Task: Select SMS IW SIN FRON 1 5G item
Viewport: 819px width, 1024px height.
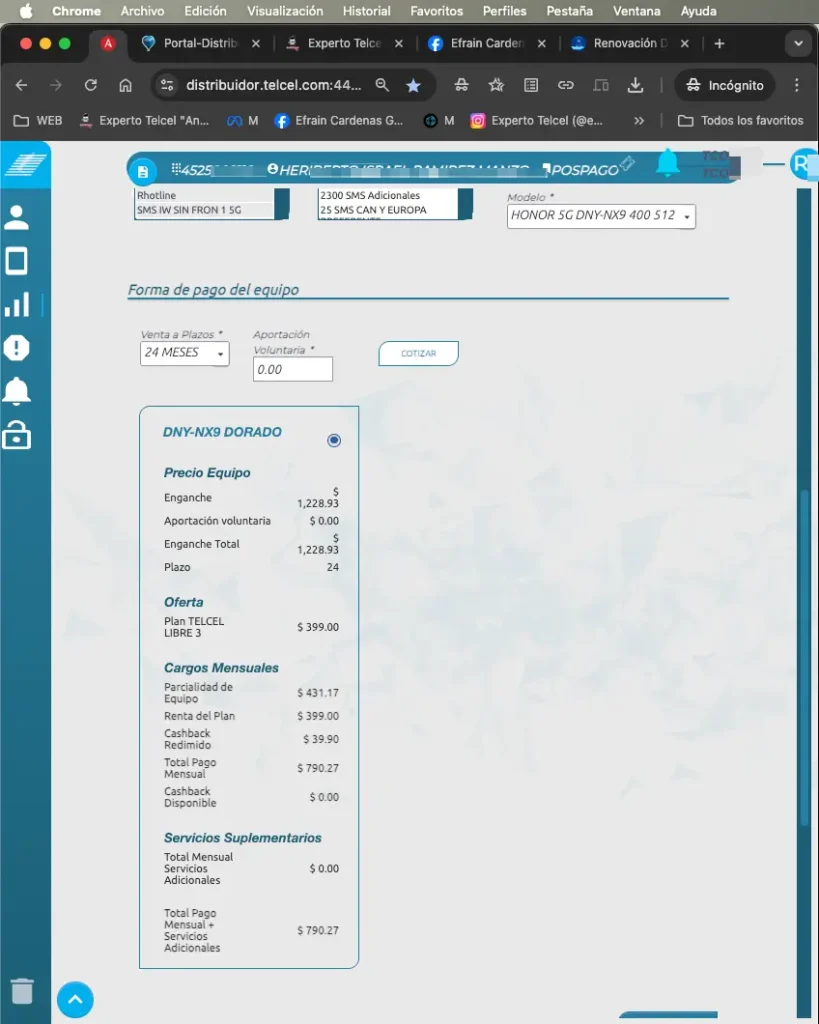Action: 205,210
